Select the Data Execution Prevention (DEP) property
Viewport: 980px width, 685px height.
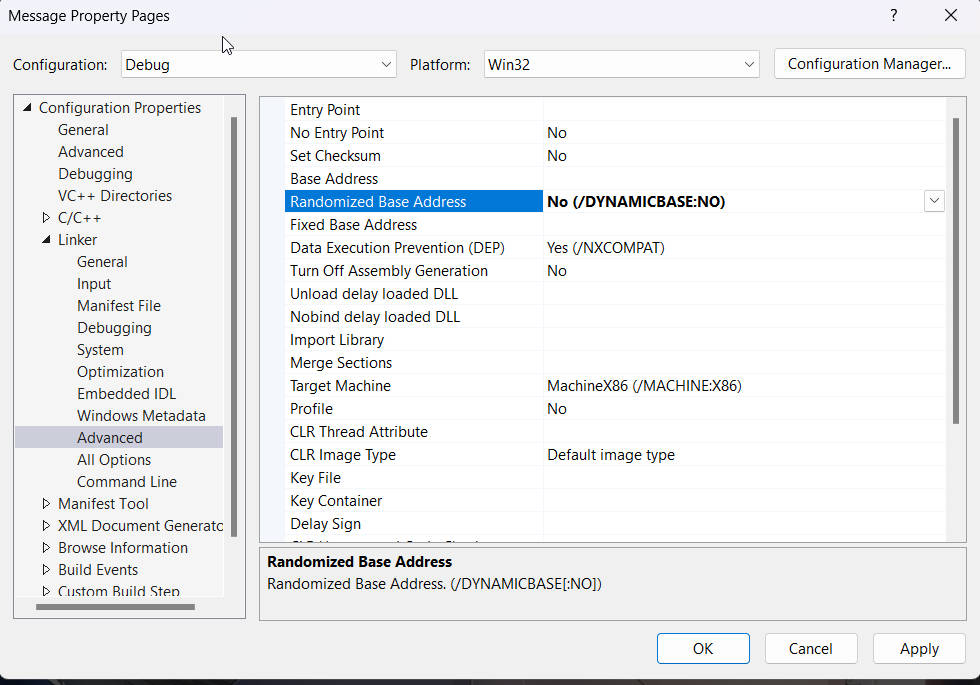[x=397, y=248]
